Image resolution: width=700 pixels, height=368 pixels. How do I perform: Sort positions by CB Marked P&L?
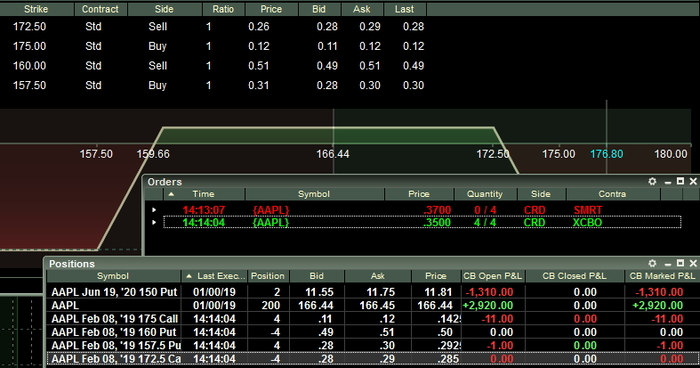(662, 276)
